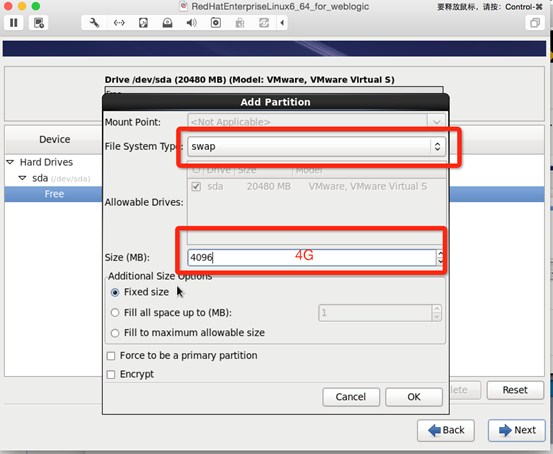Image resolution: width=553 pixels, height=454 pixels.
Task: Select the Fixed size option
Action: (x=115, y=292)
